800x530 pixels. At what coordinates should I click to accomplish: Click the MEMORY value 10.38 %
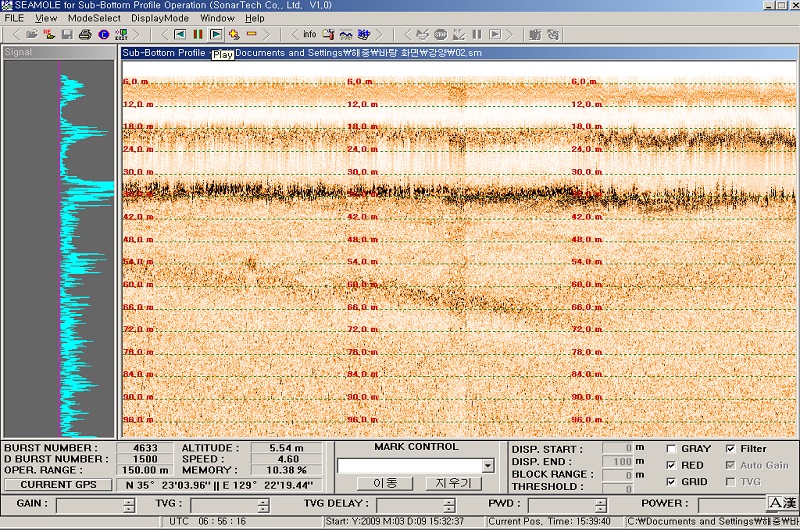(x=286, y=470)
